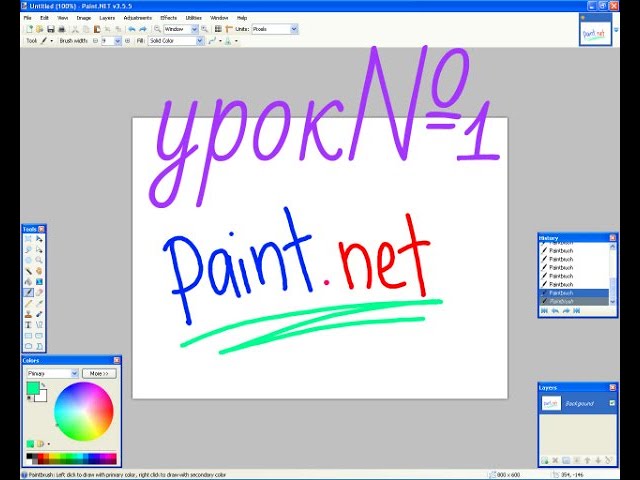Click the Print toolbar icon

pyautogui.click(x=62, y=29)
